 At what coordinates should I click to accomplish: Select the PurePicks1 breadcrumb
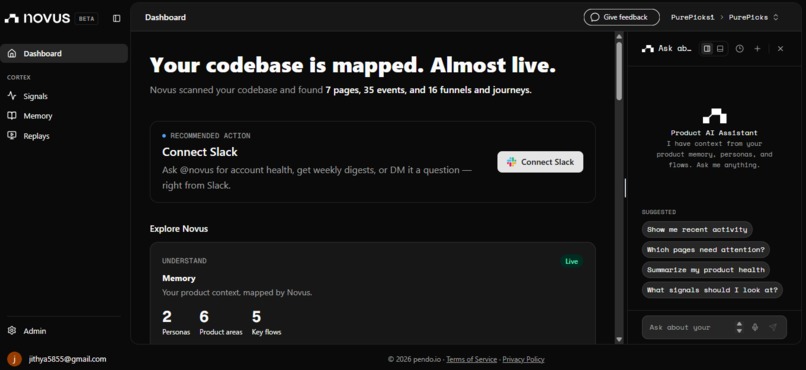(x=692, y=17)
